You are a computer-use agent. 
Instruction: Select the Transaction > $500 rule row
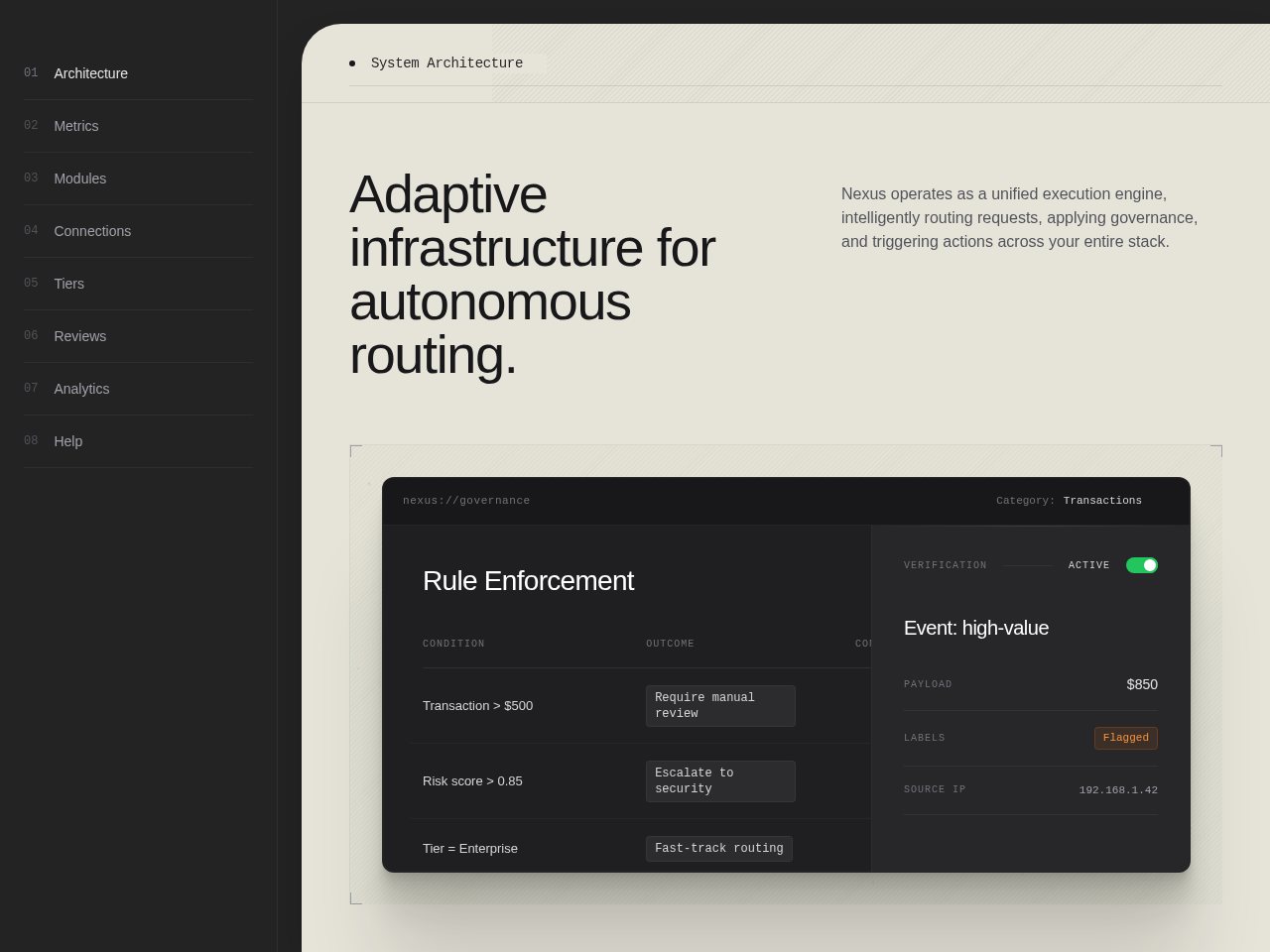(x=477, y=706)
